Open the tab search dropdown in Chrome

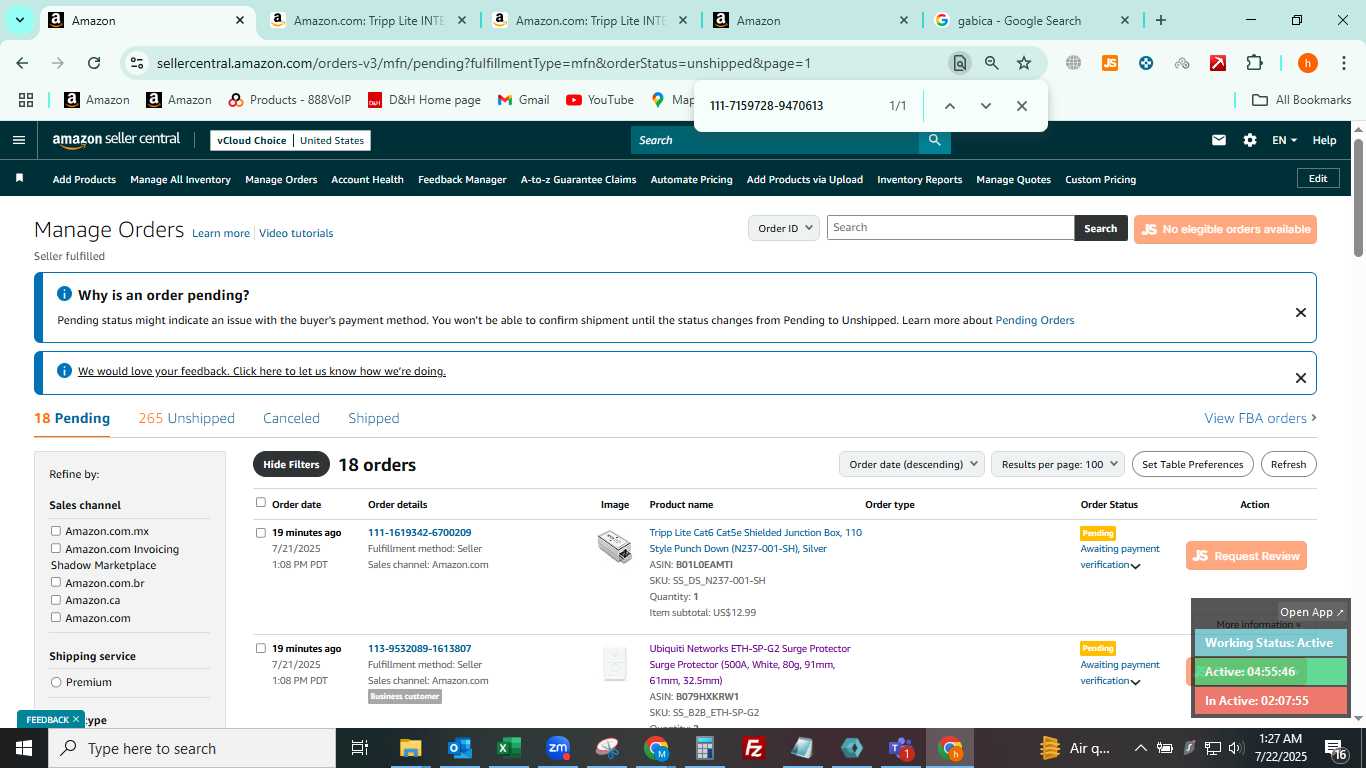pos(21,20)
